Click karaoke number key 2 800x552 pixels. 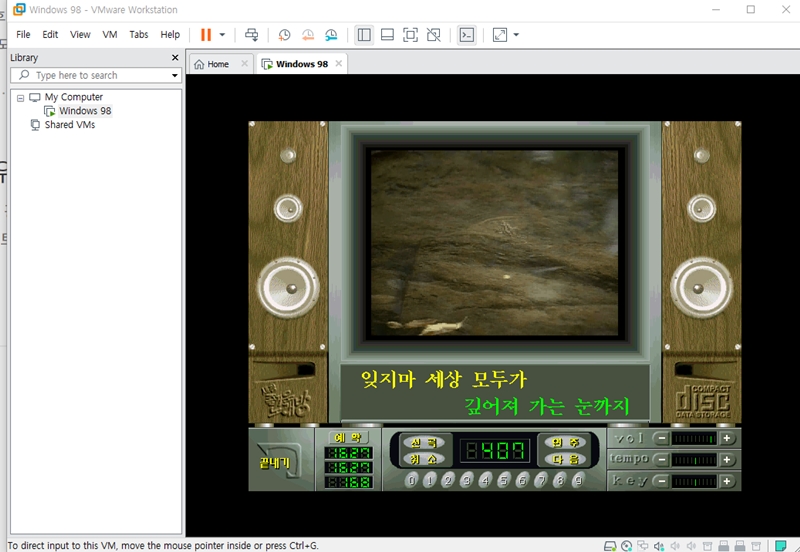point(448,480)
